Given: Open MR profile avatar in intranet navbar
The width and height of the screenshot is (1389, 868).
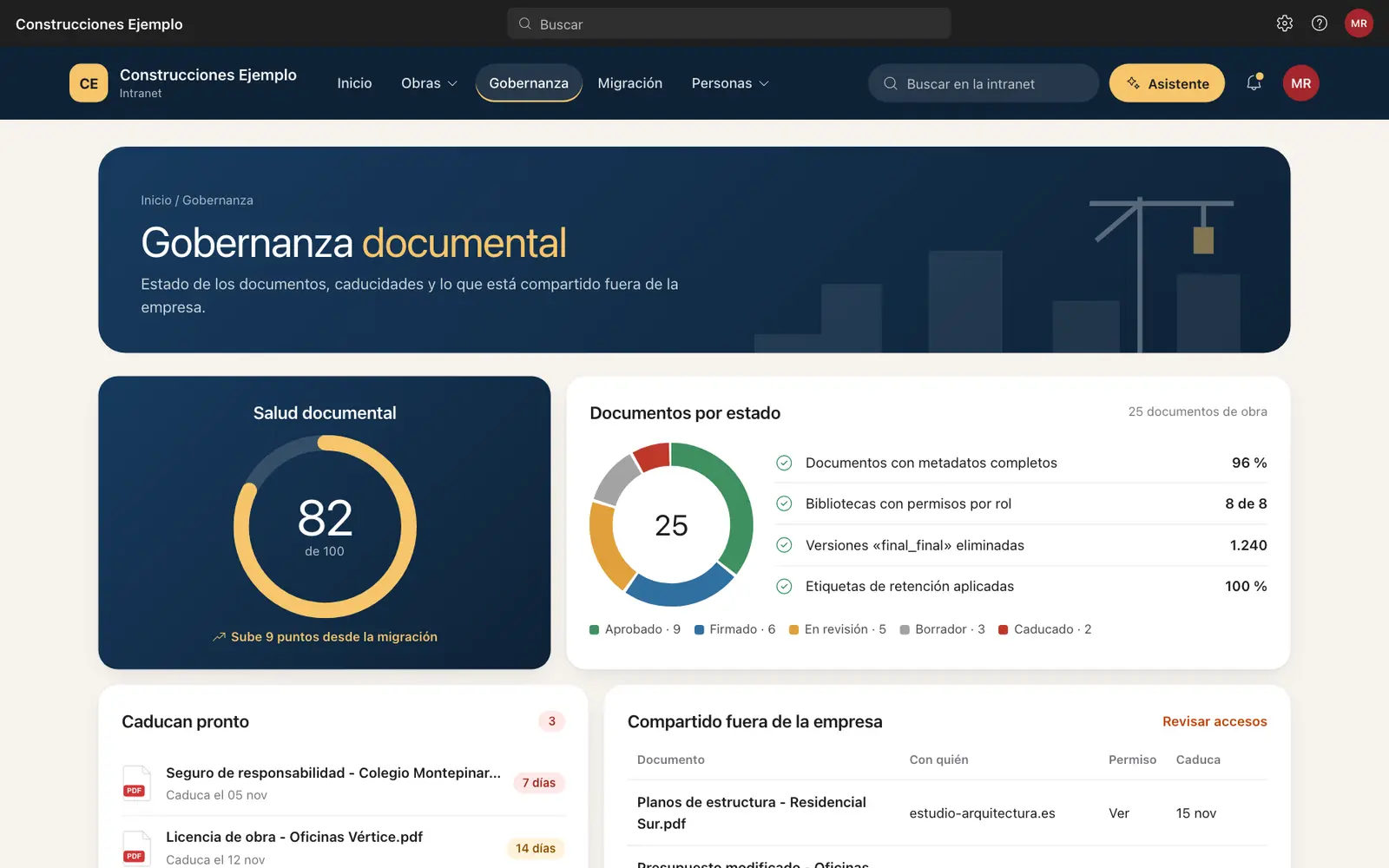Looking at the screenshot, I should (1300, 83).
